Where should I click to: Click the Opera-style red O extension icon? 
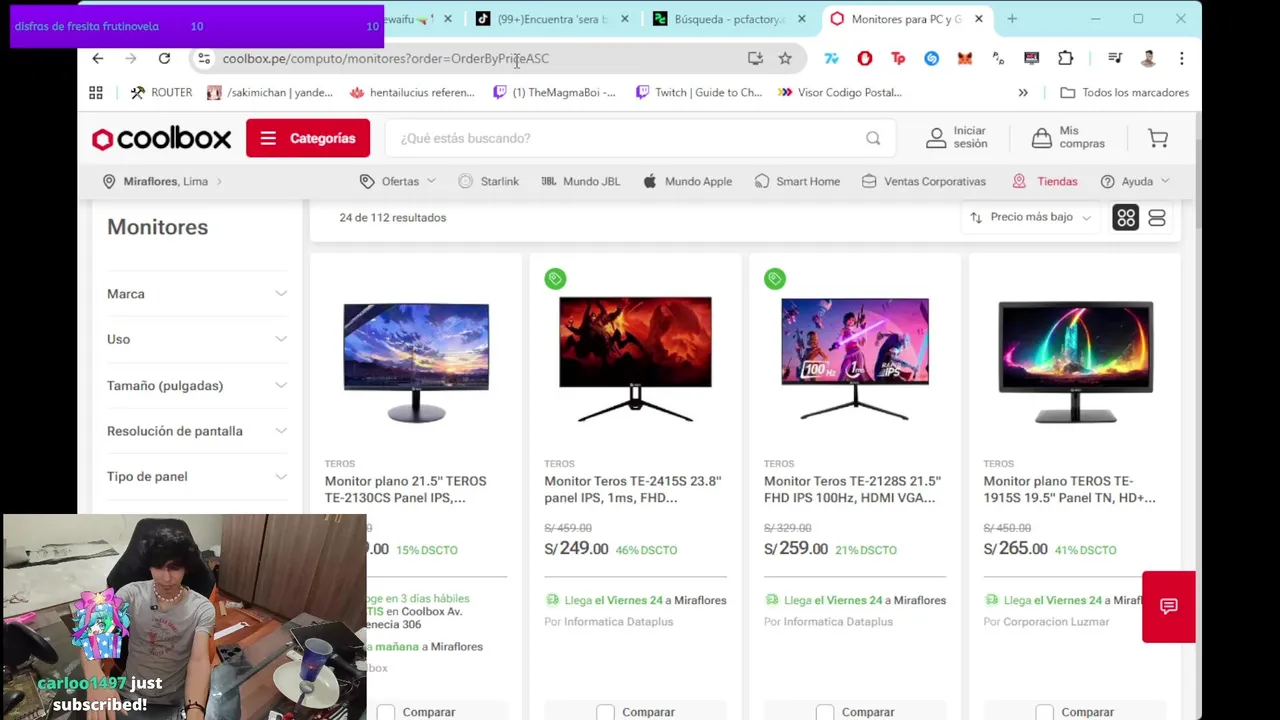point(865,58)
